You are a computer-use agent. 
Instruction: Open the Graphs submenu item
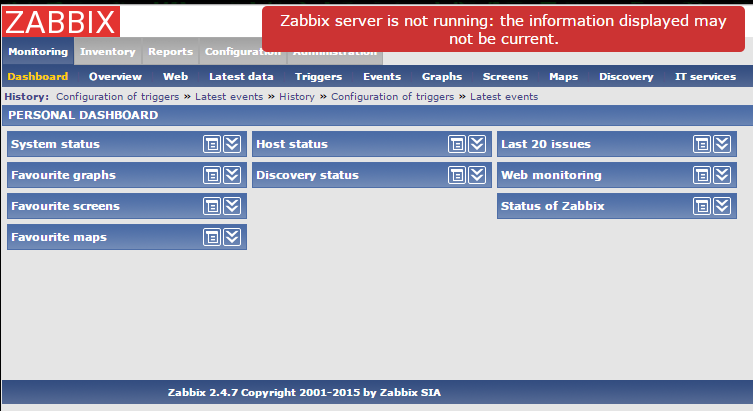pyautogui.click(x=442, y=76)
